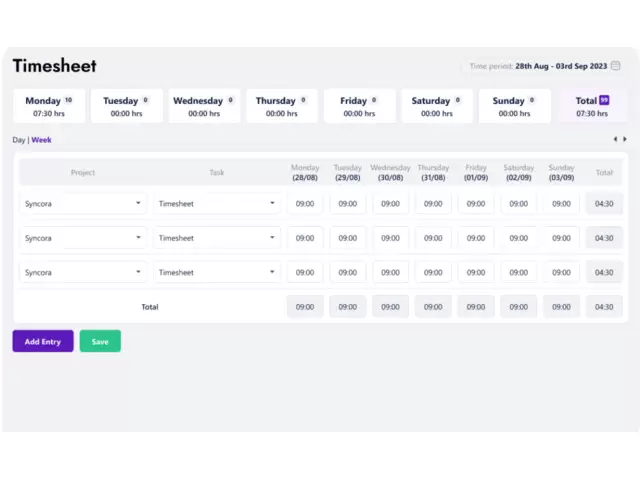Open the first row Timesheet task dropdown
Screen dimensions: 640x480
pyautogui.click(x=217, y=204)
